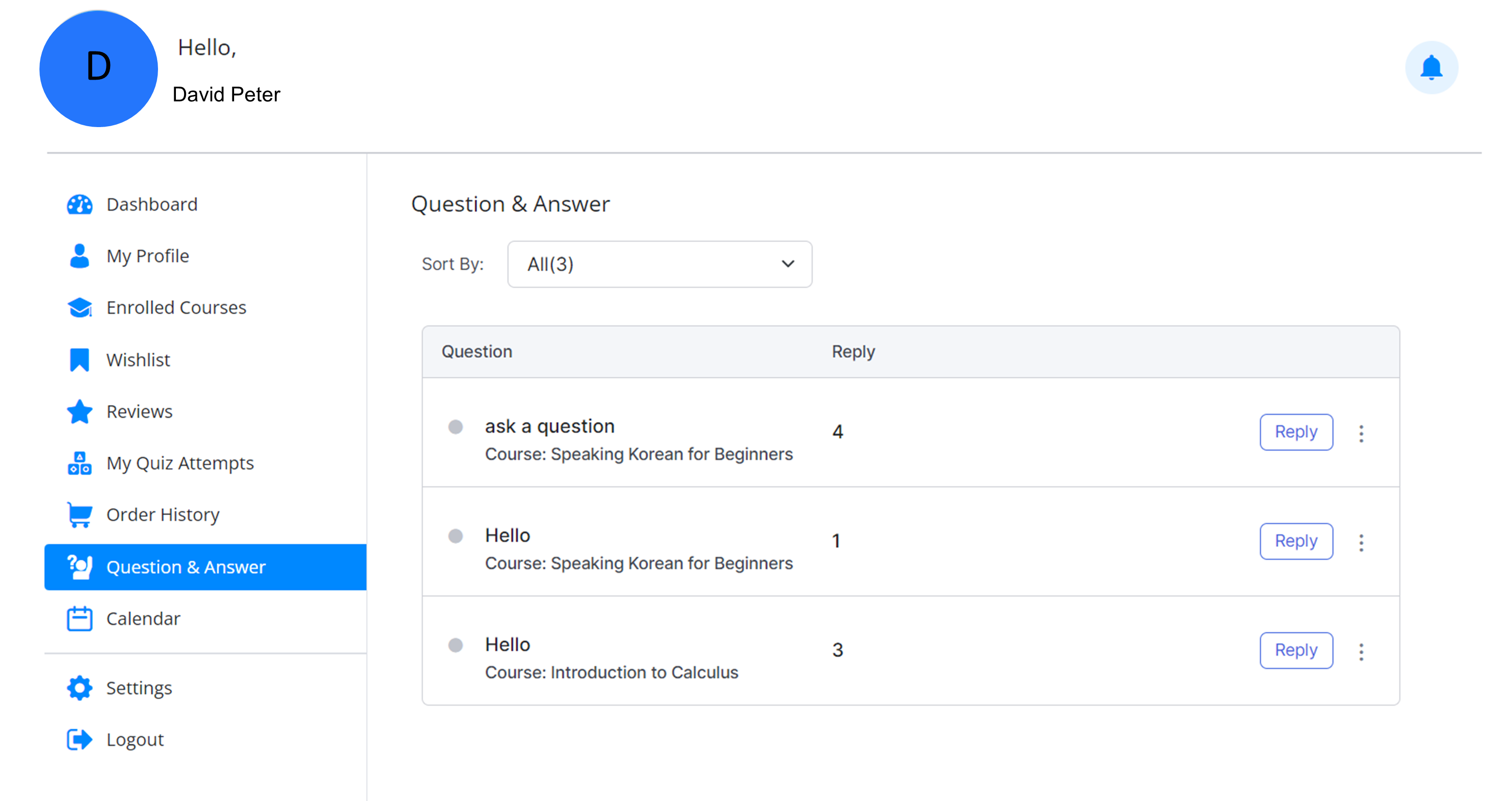Click the Calendar icon in sidebar
The image size is (1512, 801).
click(79, 618)
